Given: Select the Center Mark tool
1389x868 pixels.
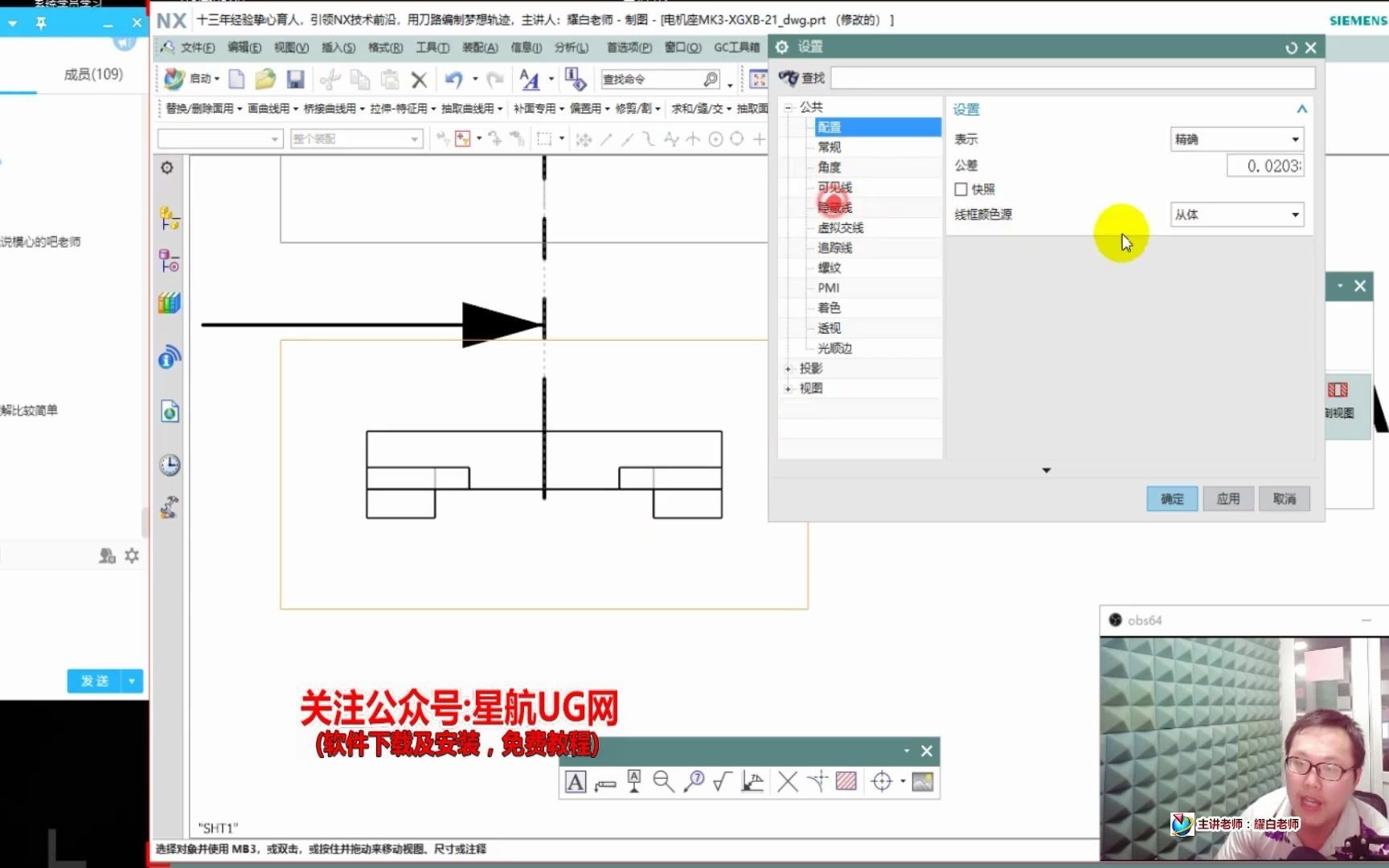Looking at the screenshot, I should (x=882, y=781).
